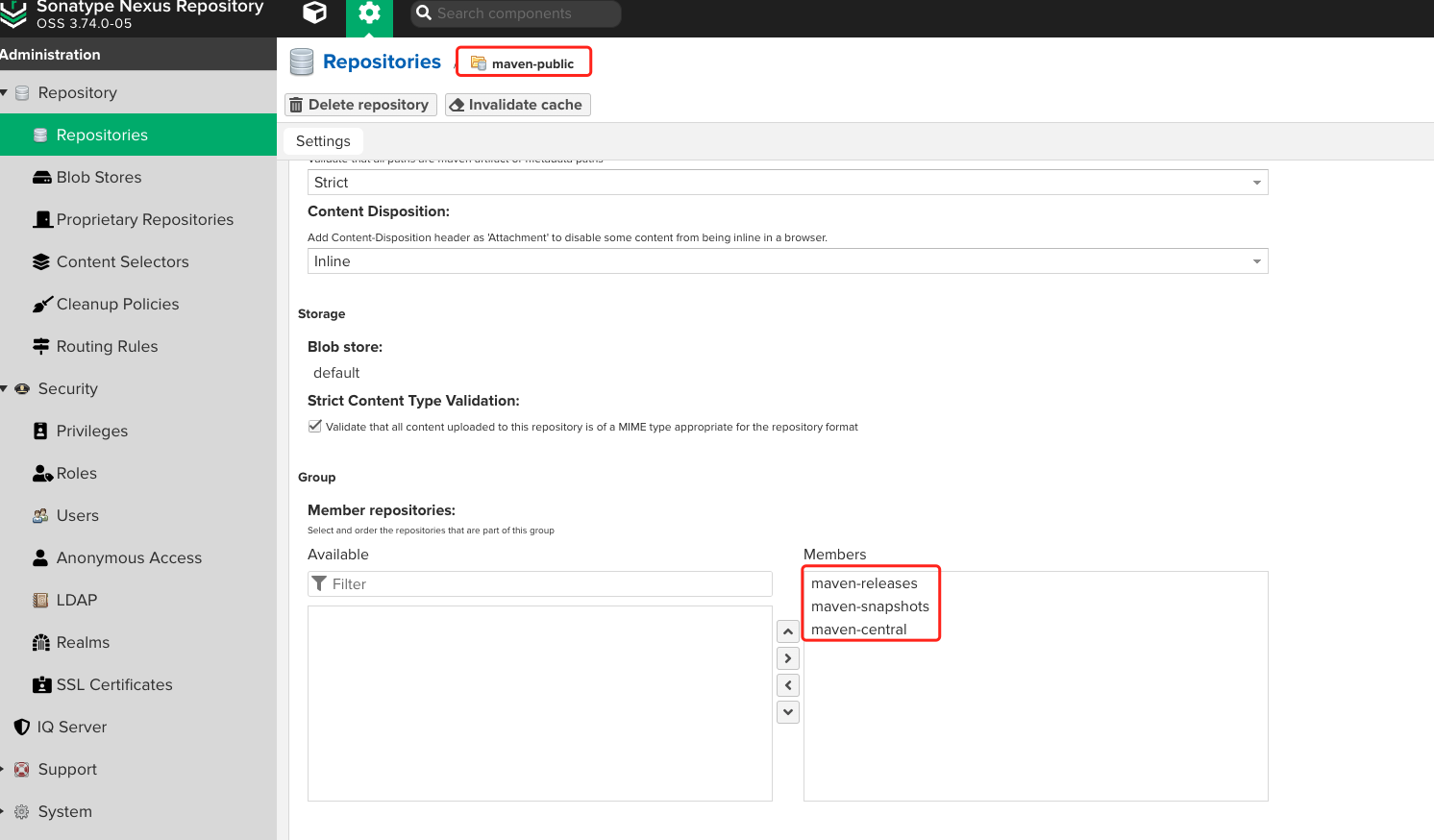Screen dimensions: 1434x840
Task: Click the Repositories breadcrumb link
Action: point(382,62)
